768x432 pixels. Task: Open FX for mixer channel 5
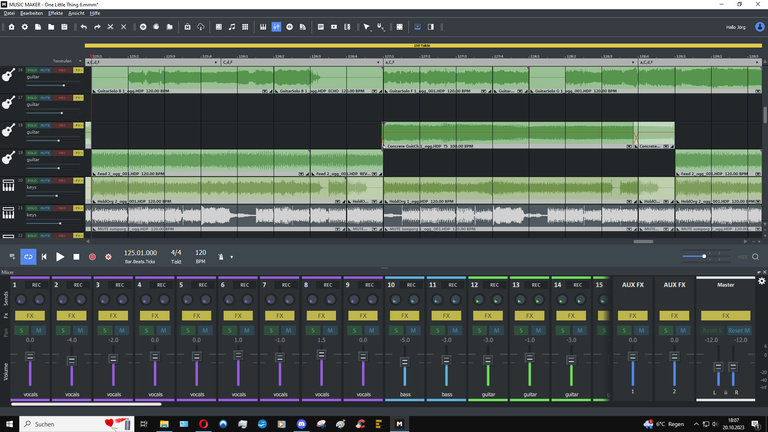[x=197, y=315]
